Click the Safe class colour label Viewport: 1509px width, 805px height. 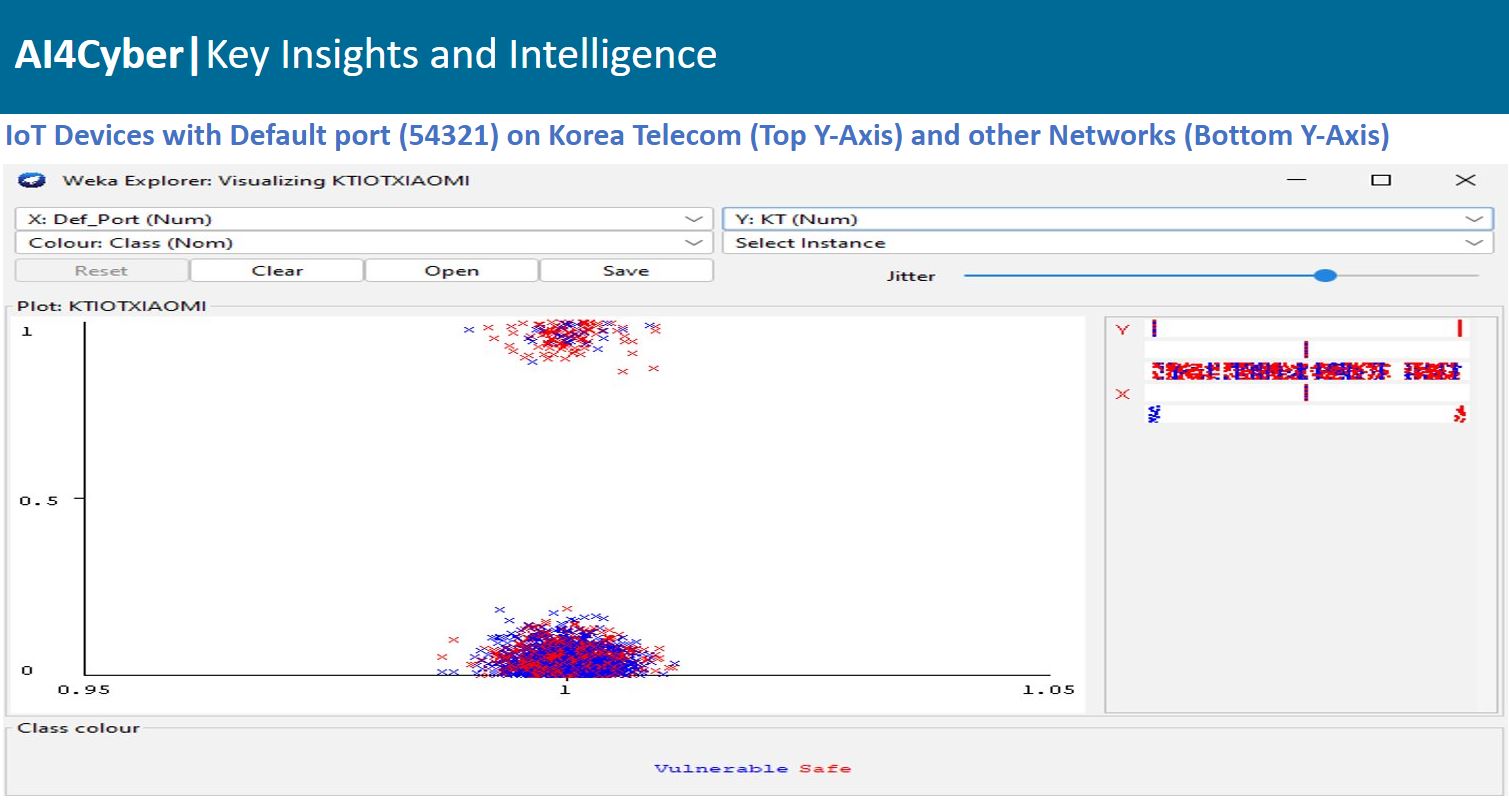click(x=825, y=769)
